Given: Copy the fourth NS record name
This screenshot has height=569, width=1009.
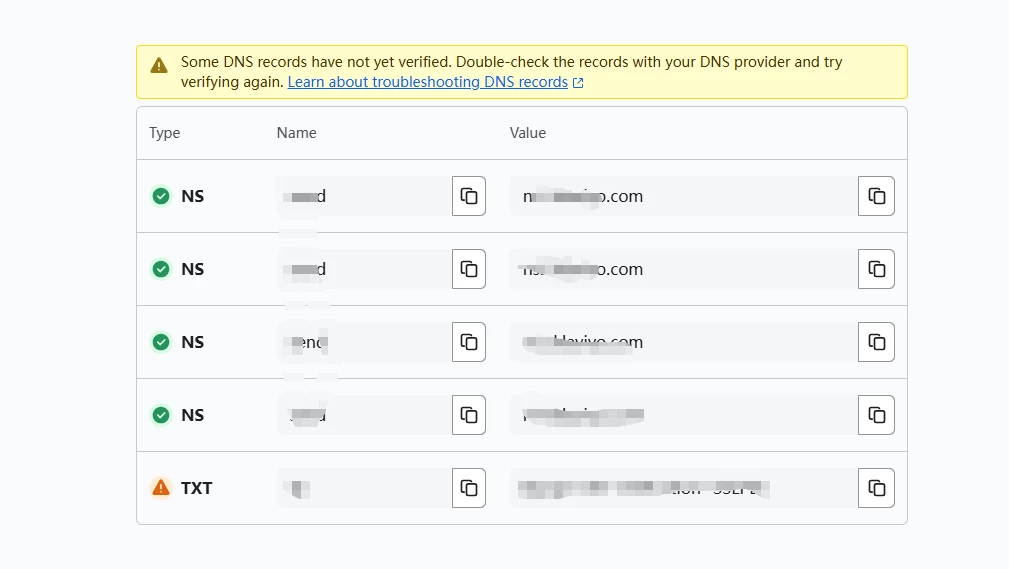Looking at the screenshot, I should tap(468, 415).
